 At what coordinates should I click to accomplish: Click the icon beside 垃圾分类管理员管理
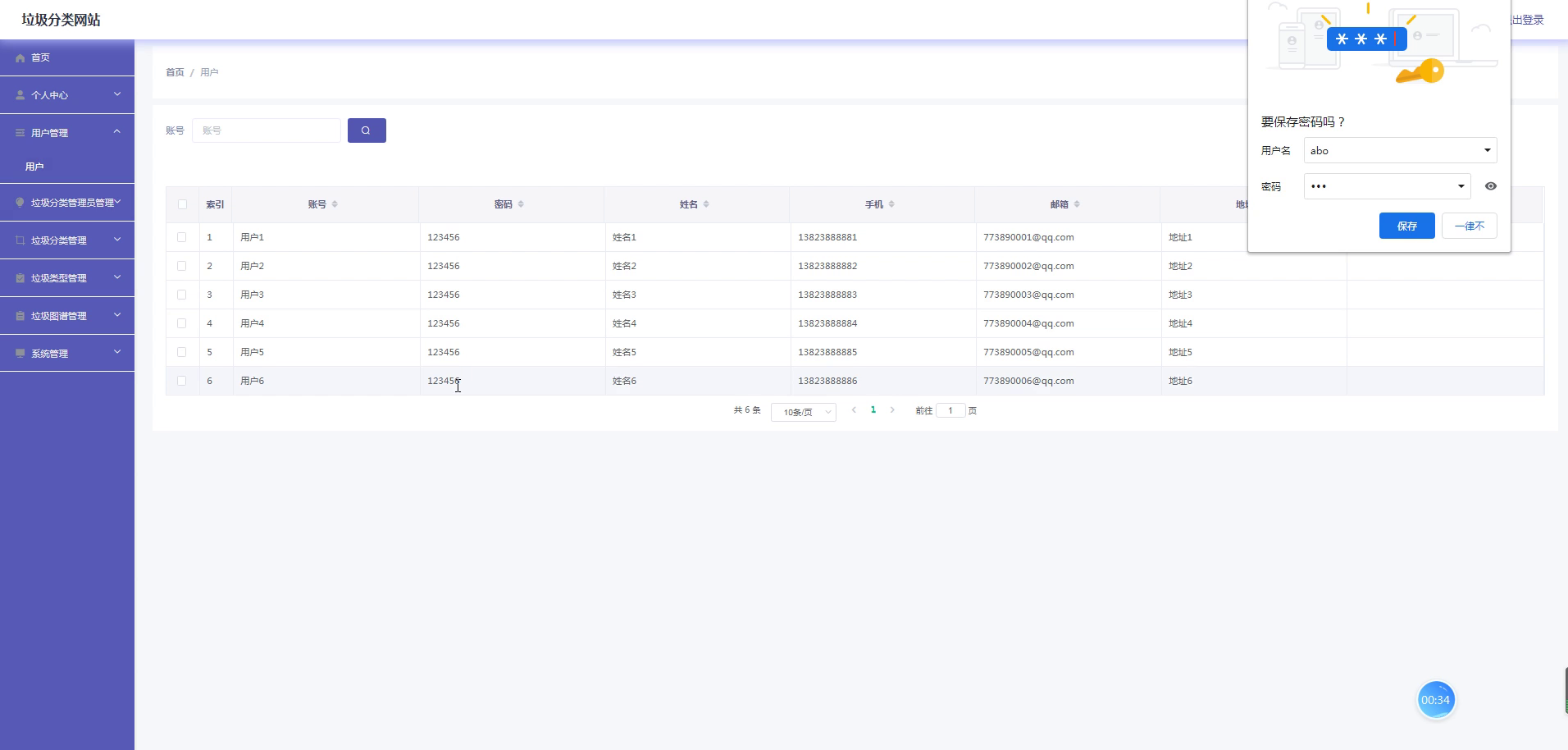[x=21, y=203]
